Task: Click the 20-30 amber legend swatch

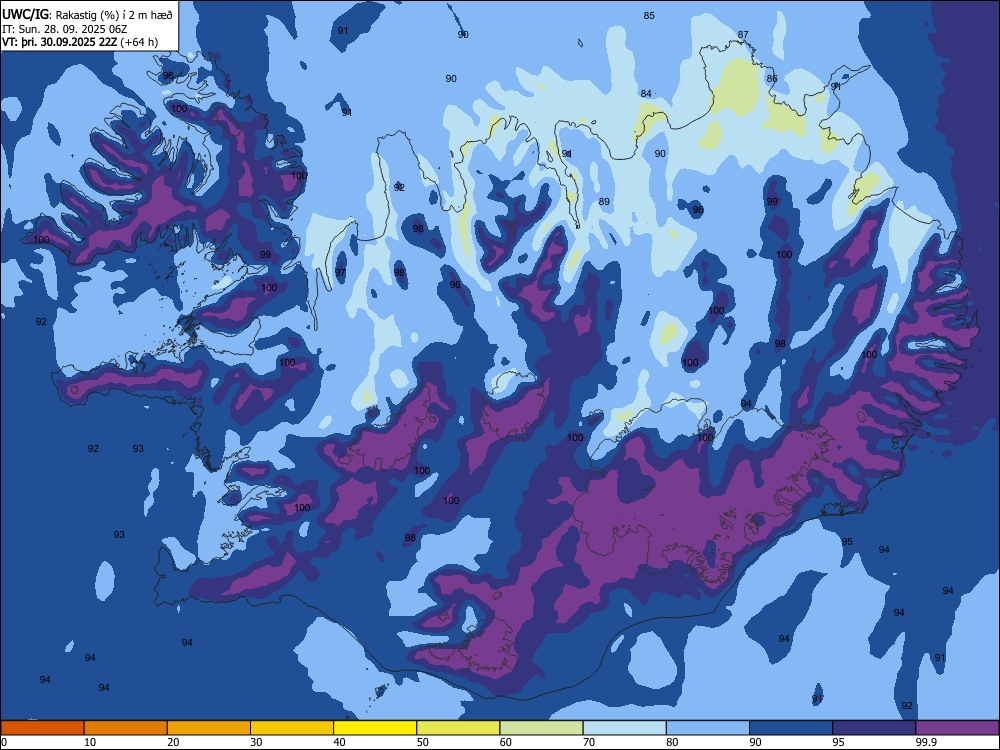Action: [x=209, y=728]
